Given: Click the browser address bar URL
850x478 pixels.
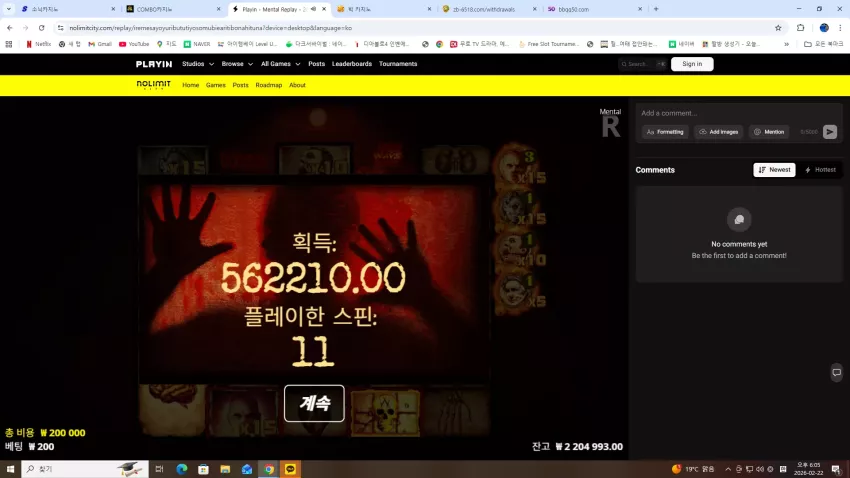Looking at the screenshot, I should coord(210,28).
